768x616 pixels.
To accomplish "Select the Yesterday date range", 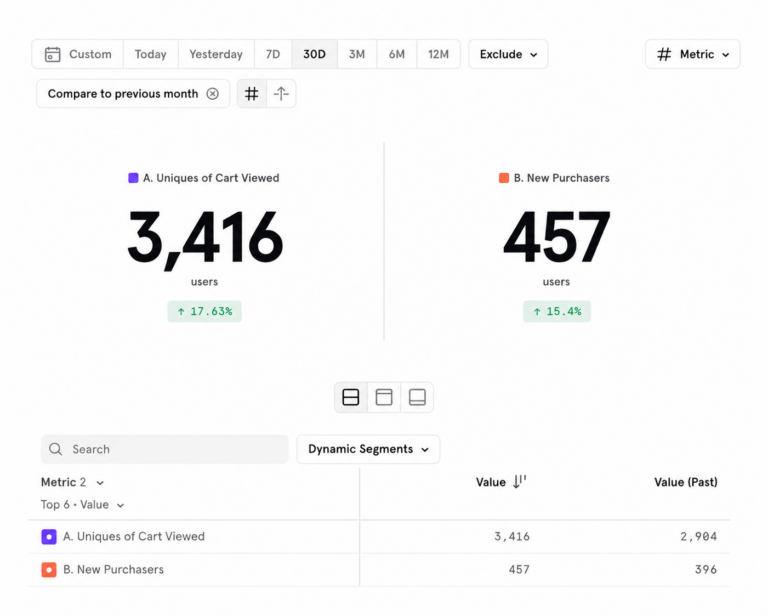I will pos(216,54).
